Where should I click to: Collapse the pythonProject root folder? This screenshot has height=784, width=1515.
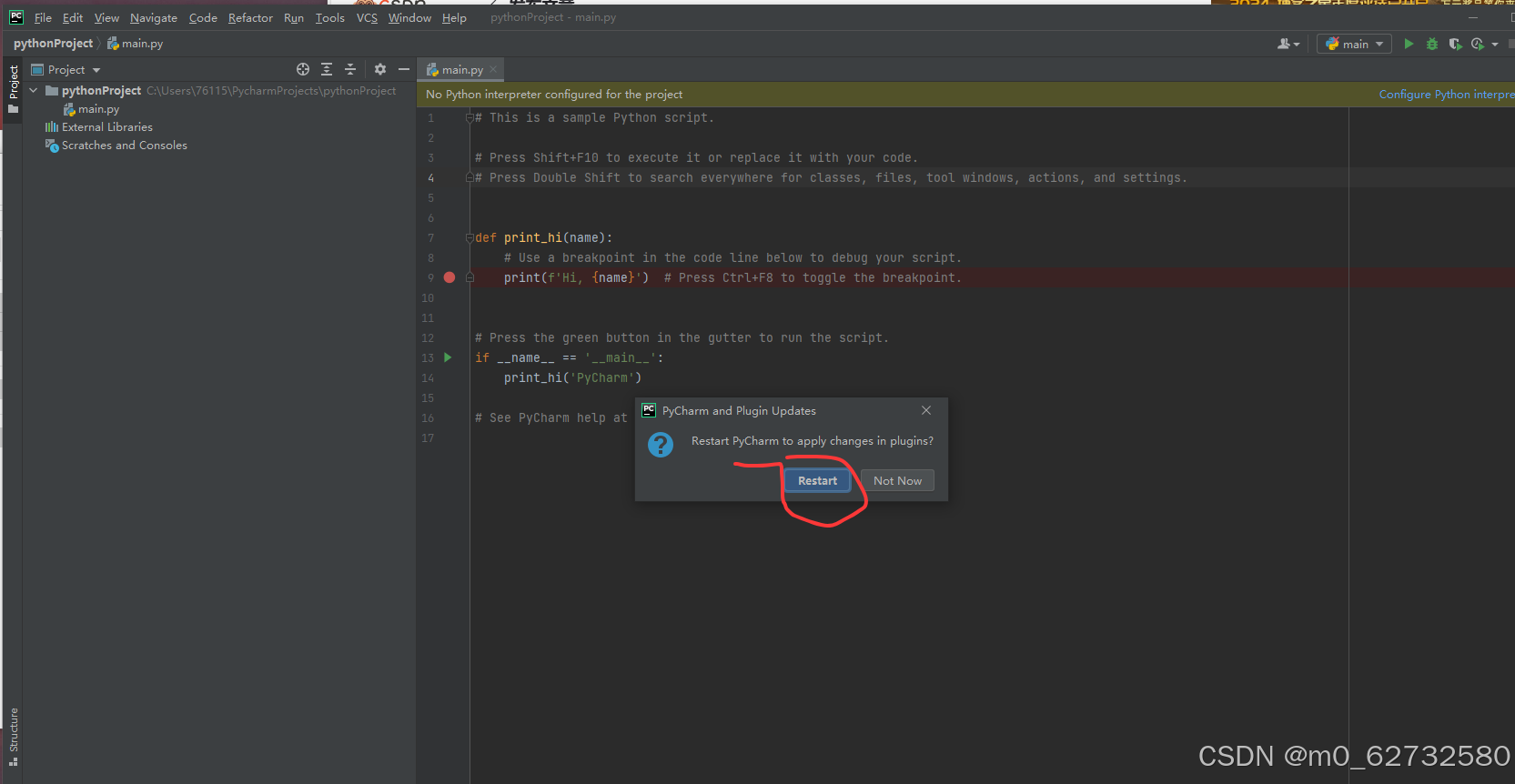[34, 91]
